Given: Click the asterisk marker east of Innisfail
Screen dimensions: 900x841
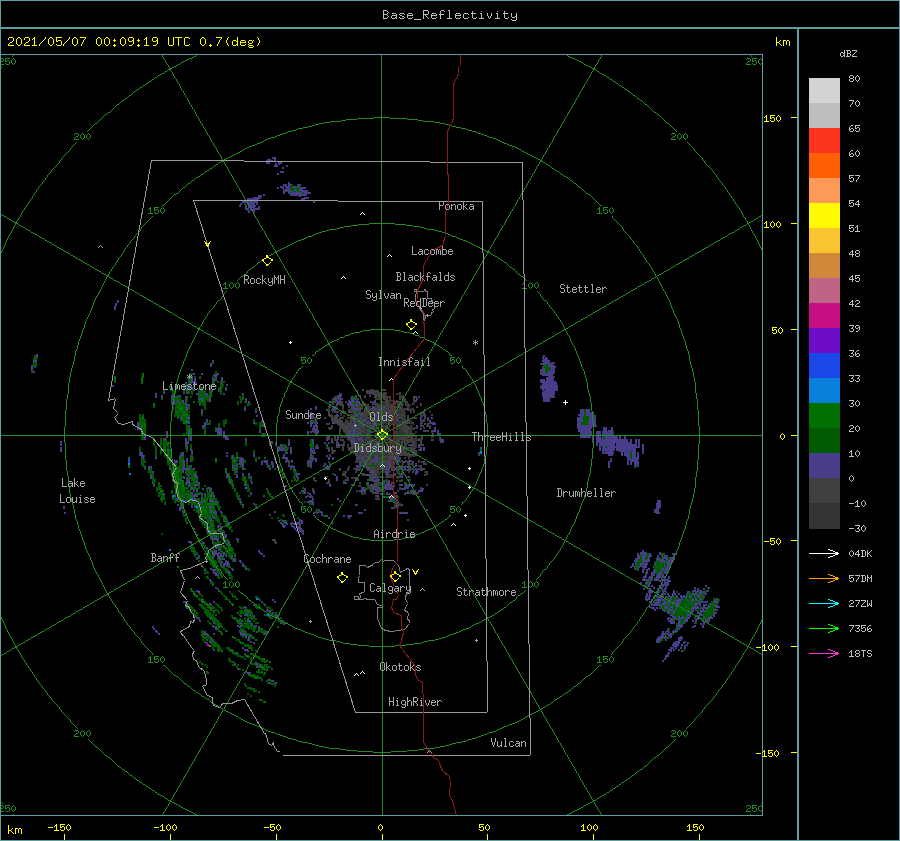Looking at the screenshot, I should pos(475,343).
